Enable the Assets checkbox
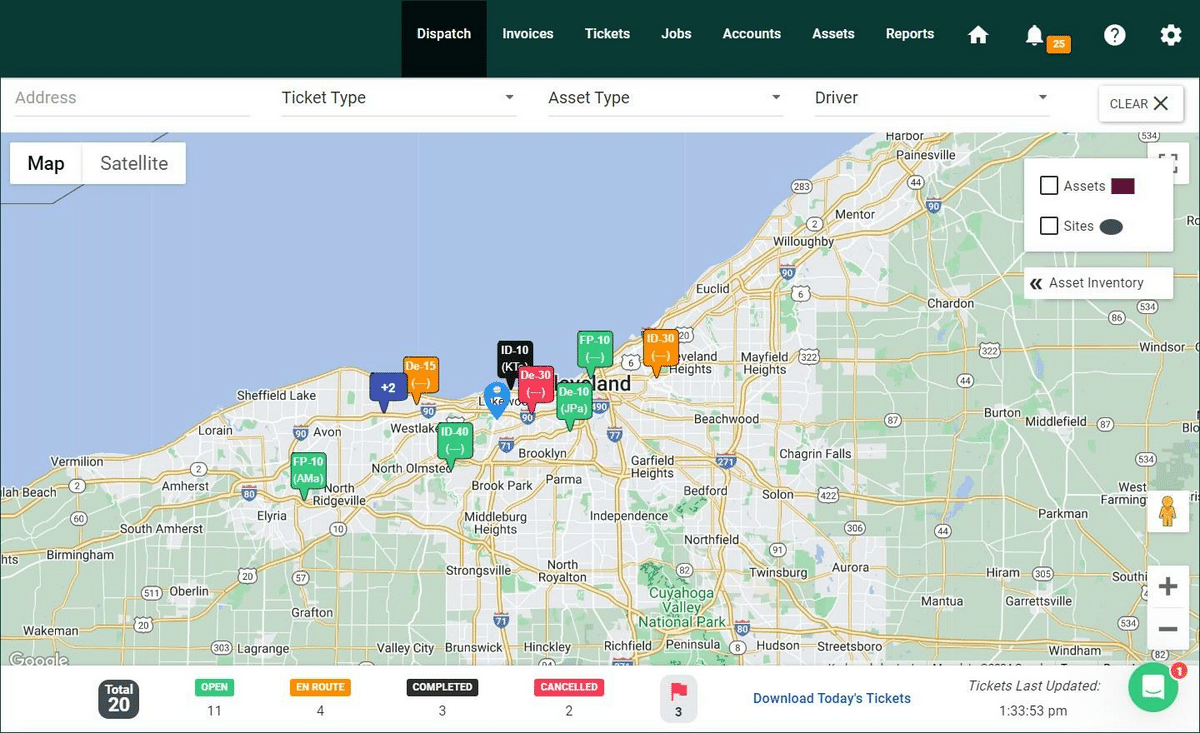 coord(1049,186)
